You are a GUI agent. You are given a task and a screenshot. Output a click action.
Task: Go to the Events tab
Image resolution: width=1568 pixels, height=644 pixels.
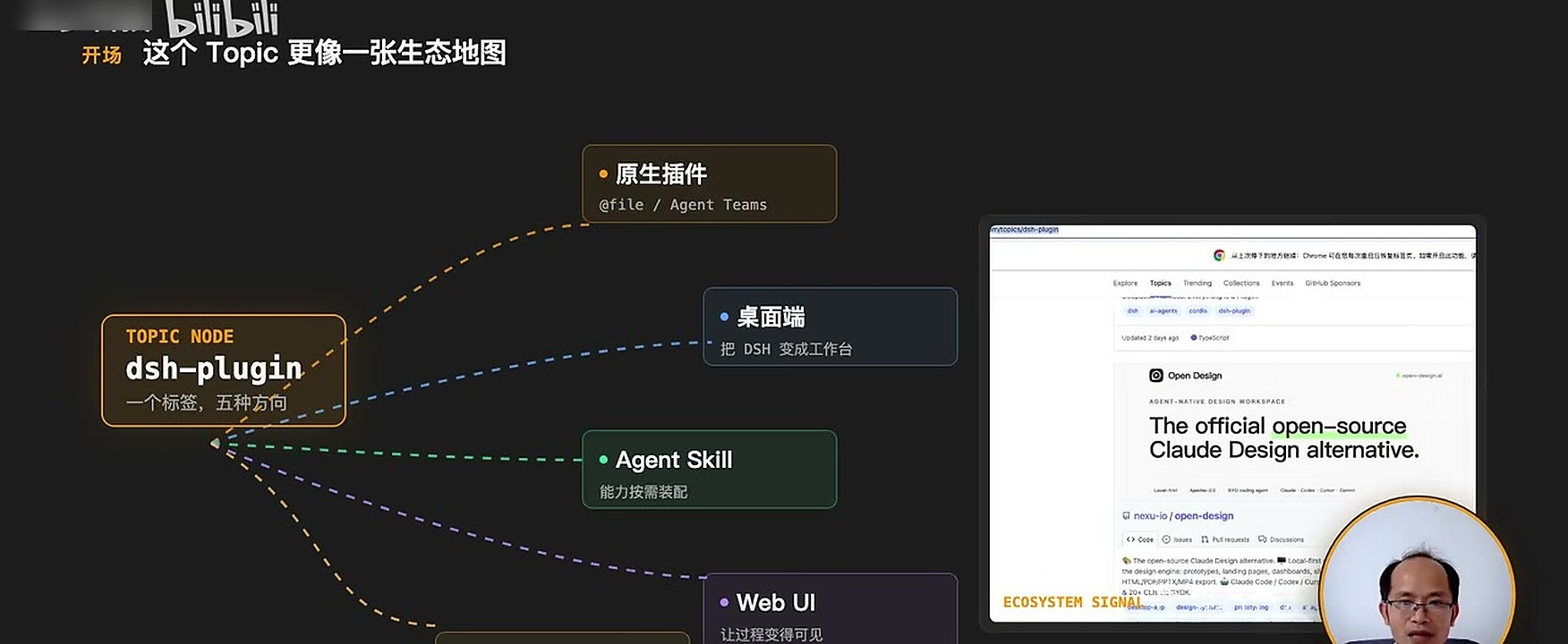(1283, 283)
